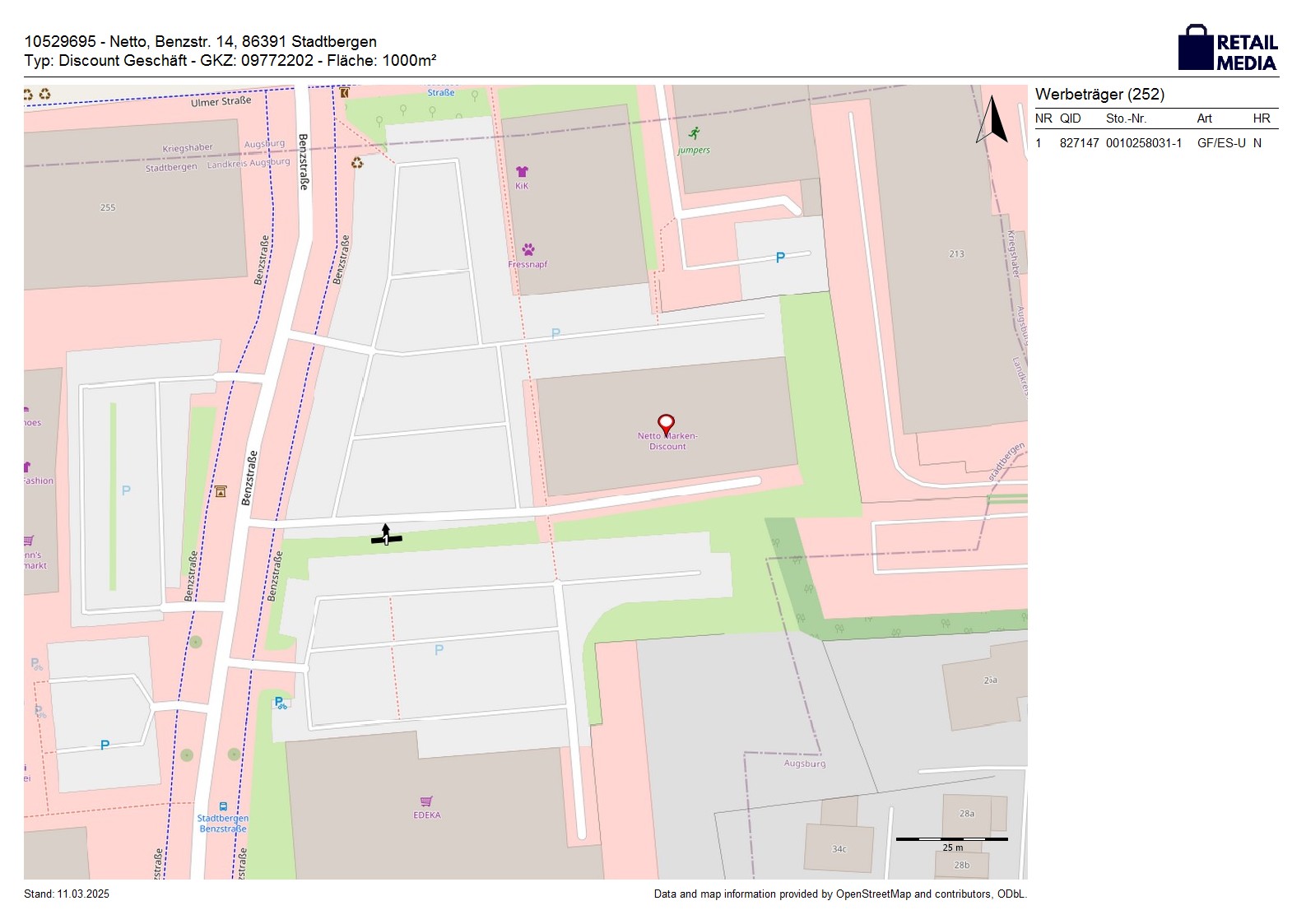Click the building number 255 label
Viewport: 1306px width, 924px height.
(x=108, y=207)
